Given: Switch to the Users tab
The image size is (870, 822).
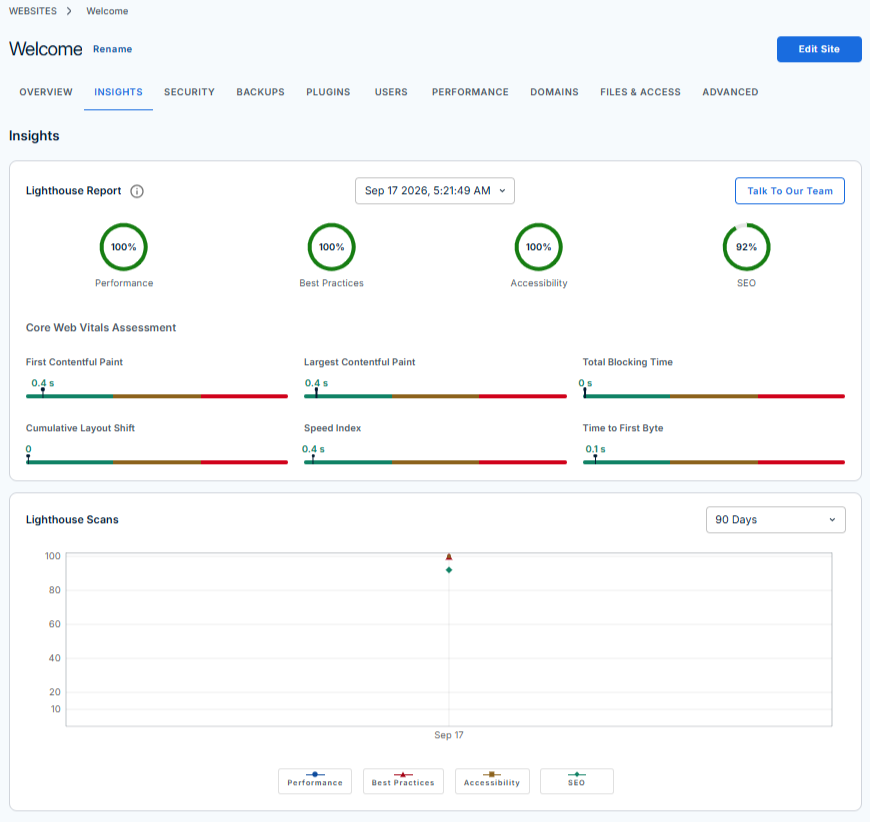Looking at the screenshot, I should point(391,92).
